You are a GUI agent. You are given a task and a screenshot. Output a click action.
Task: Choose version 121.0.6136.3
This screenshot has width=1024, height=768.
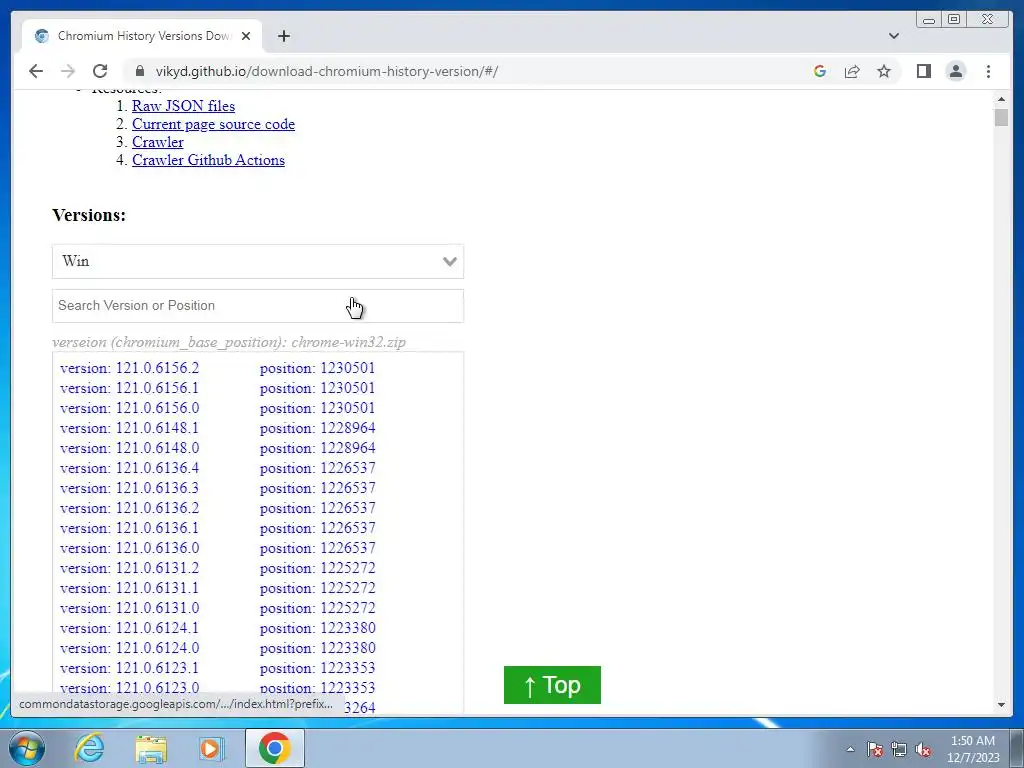pos(129,488)
